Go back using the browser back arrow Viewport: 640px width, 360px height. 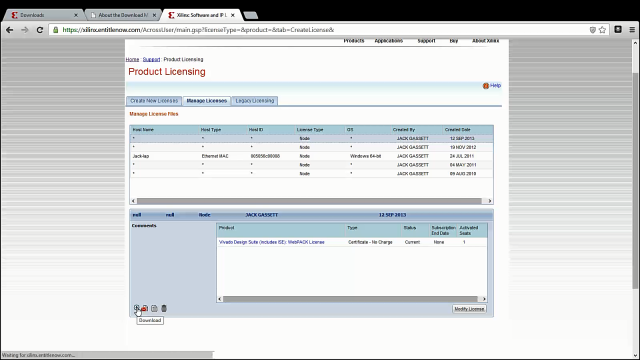10,30
